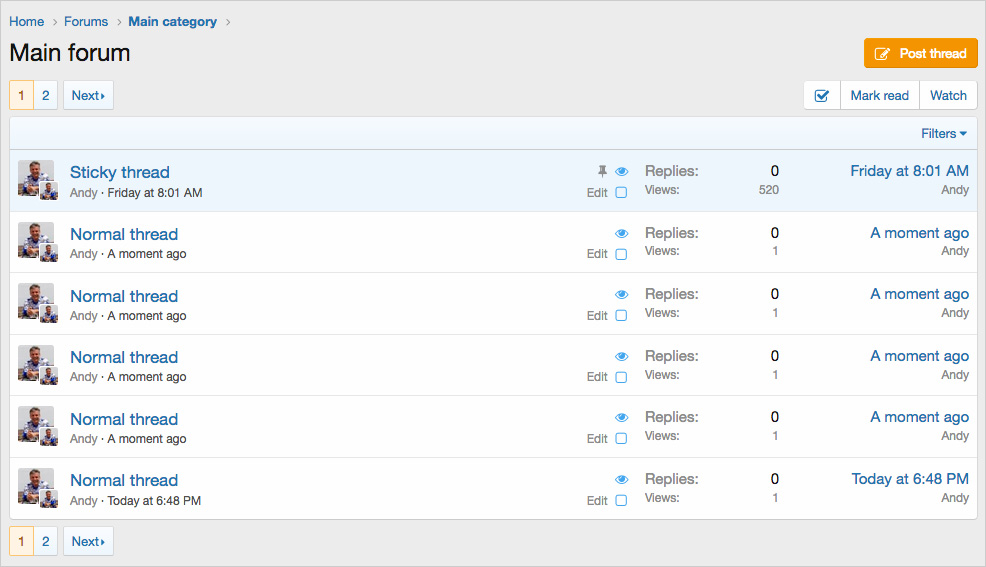Click the eye icon on Sticky thread row
This screenshot has width=986, height=567.
pos(621,172)
